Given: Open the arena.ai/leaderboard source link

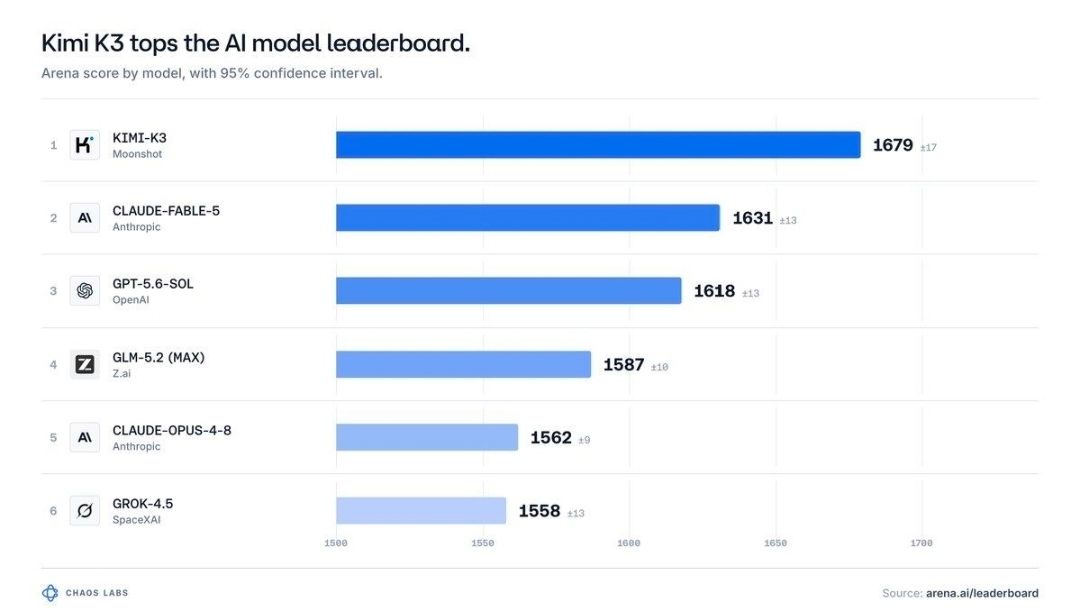Looking at the screenshot, I should tap(982, 593).
